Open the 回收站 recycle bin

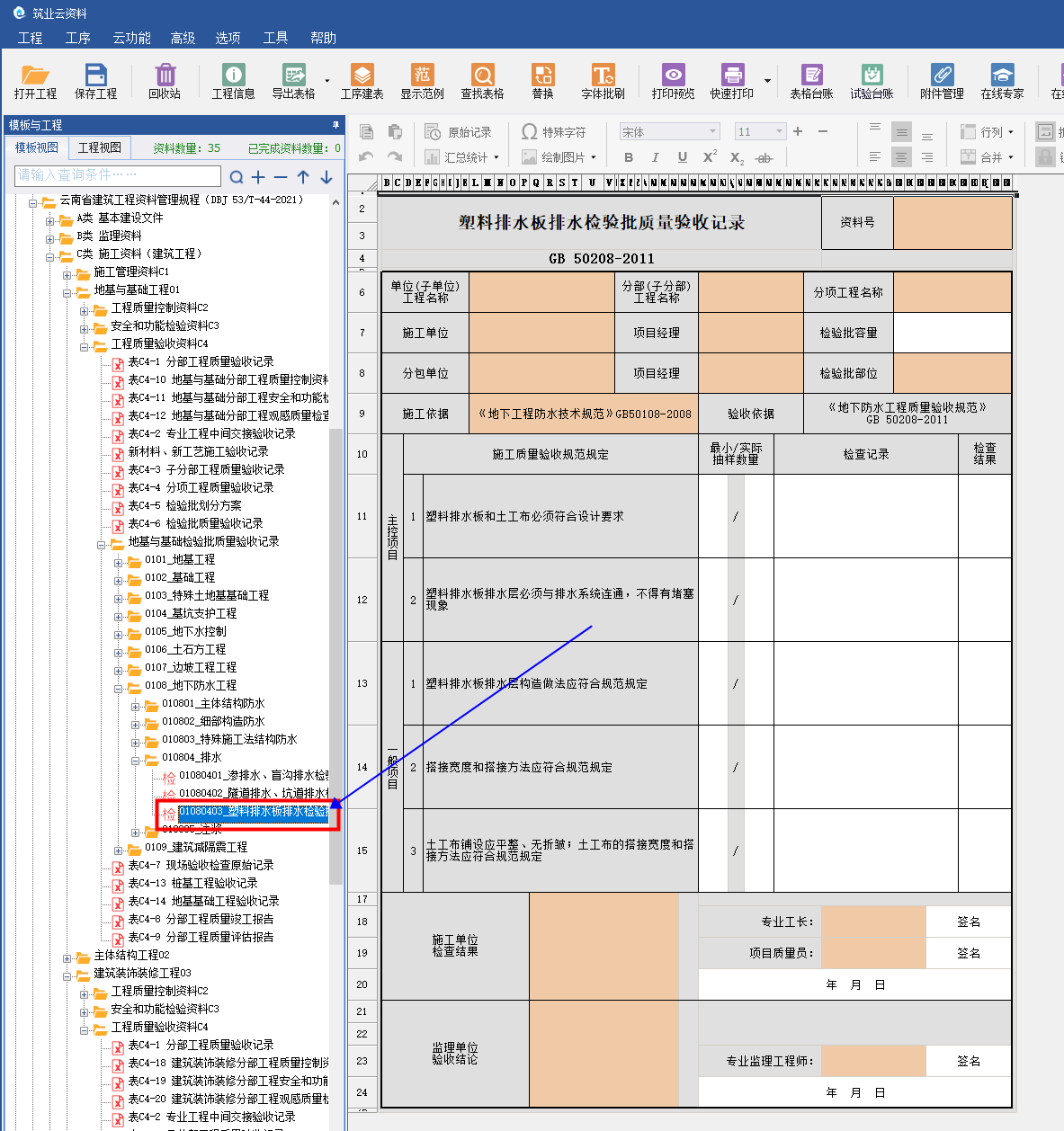click(x=165, y=81)
